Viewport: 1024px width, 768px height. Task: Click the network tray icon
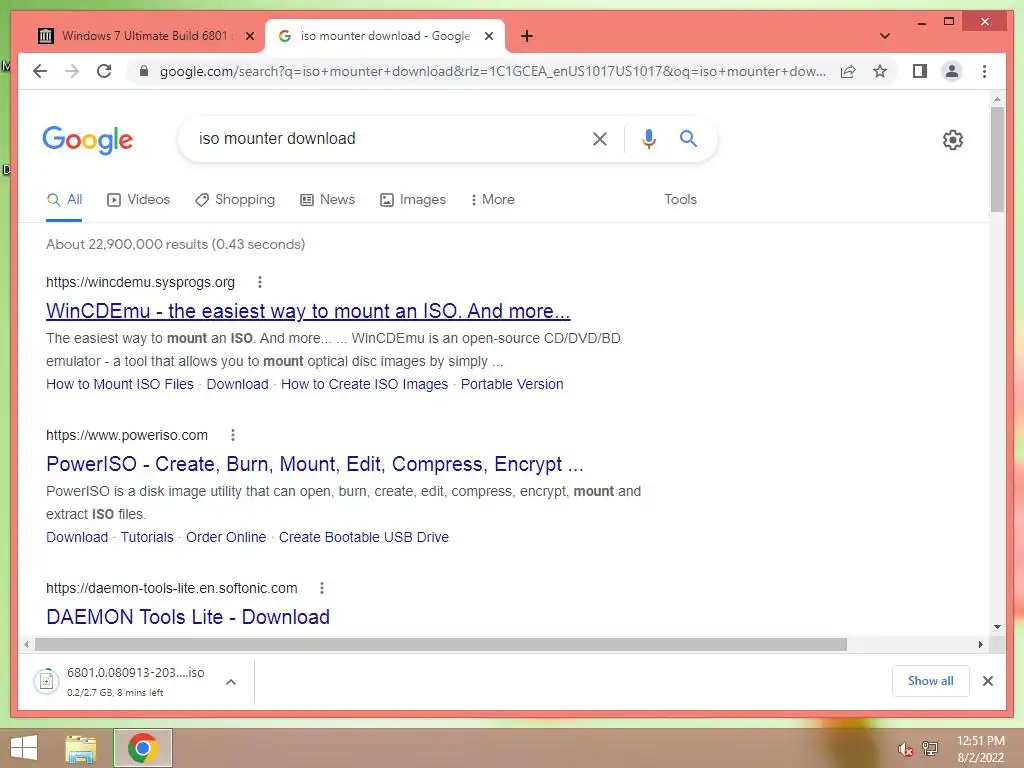[x=930, y=748]
